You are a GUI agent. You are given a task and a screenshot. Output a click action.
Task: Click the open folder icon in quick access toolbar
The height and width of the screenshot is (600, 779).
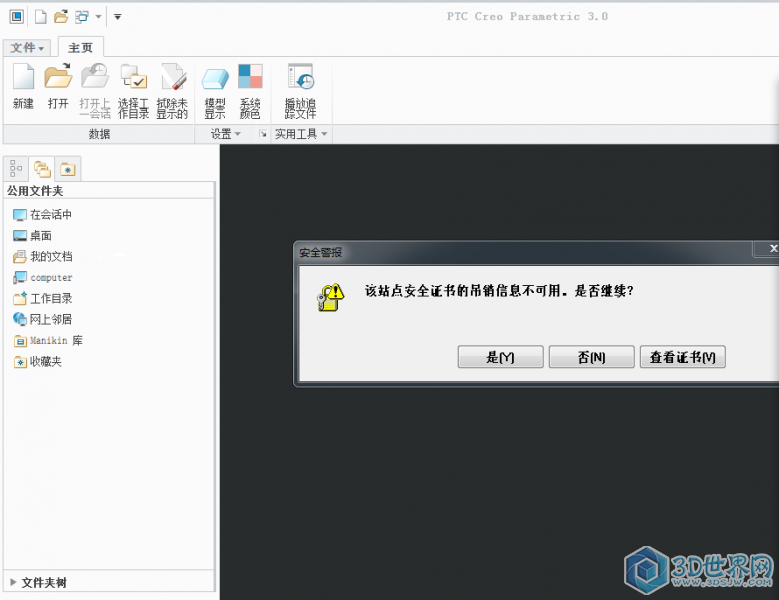[61, 17]
